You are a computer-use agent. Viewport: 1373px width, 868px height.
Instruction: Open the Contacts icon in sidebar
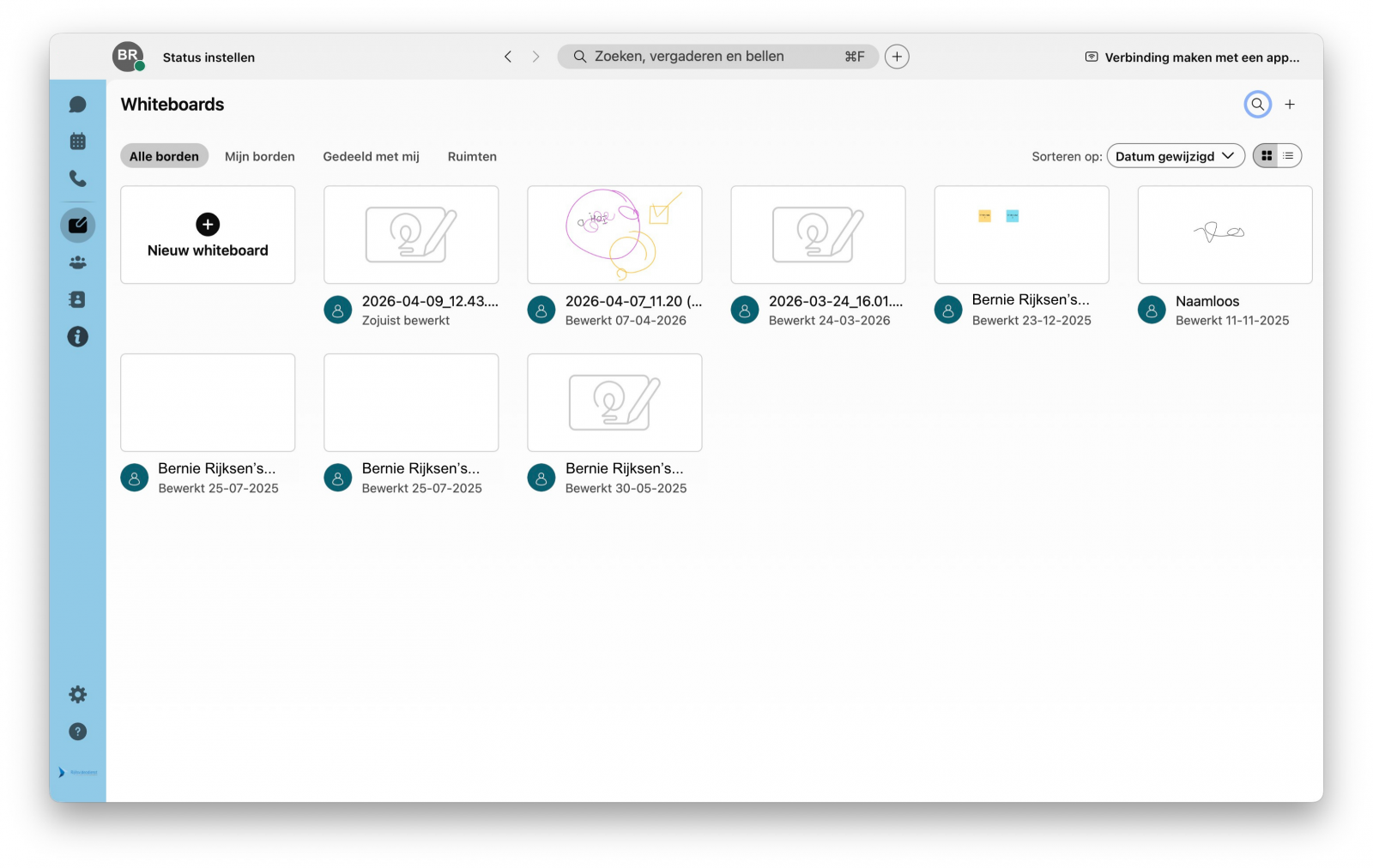77,299
